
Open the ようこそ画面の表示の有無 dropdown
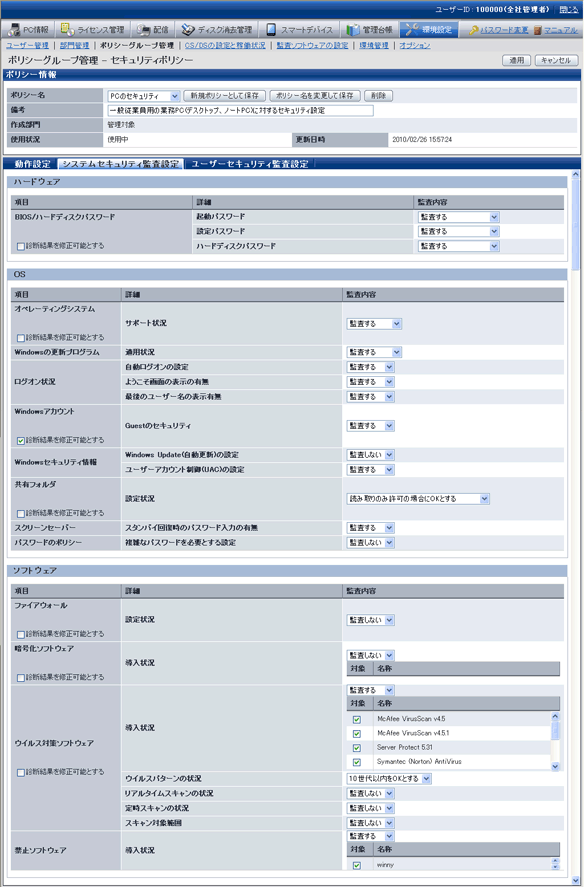tap(370, 382)
